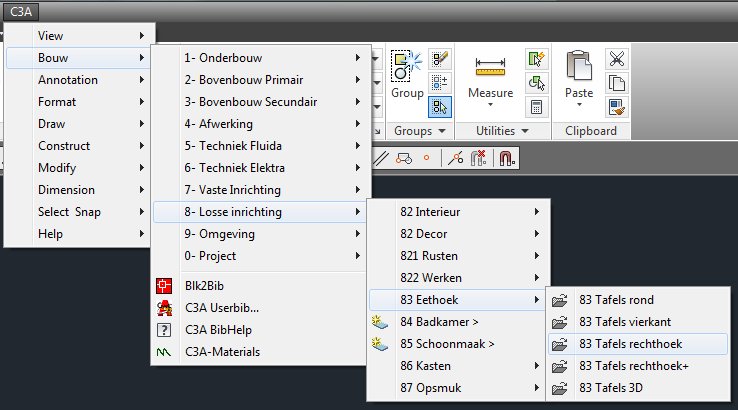
Task: Expand the 0- Project submenu arrow
Action: pos(358,256)
